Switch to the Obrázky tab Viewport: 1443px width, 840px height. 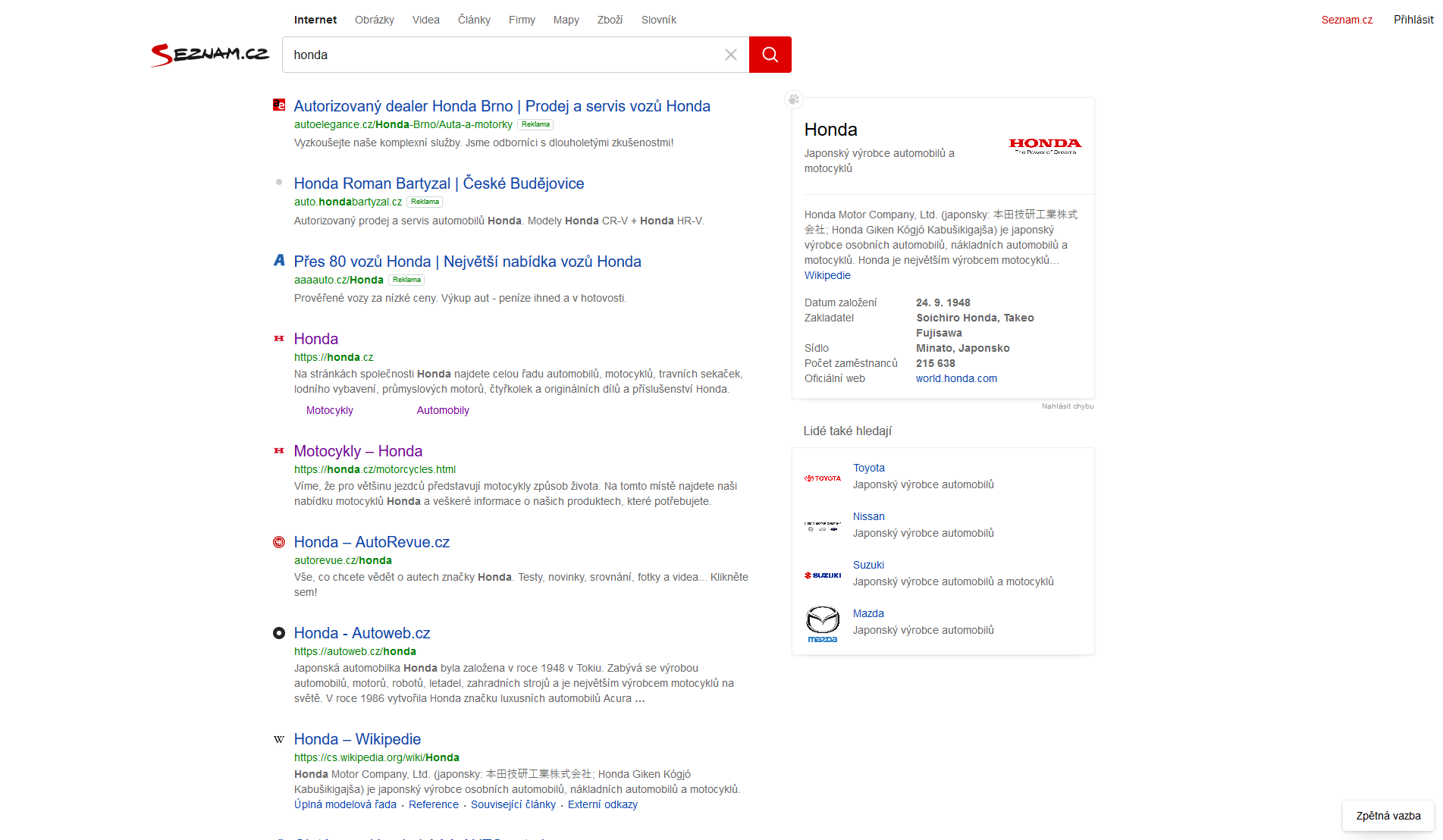pyautogui.click(x=375, y=20)
